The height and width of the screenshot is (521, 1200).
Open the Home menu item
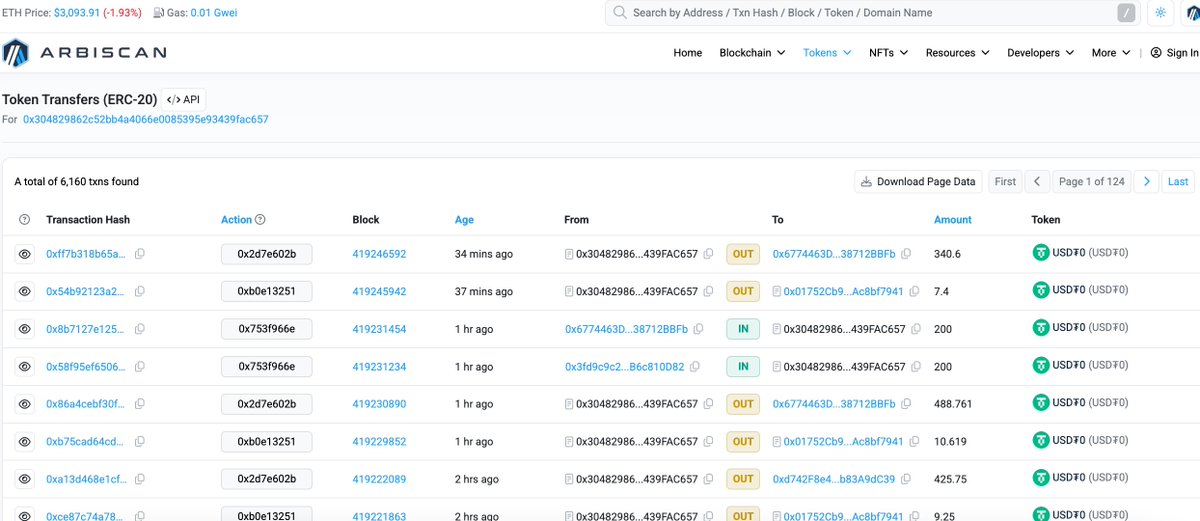[688, 53]
